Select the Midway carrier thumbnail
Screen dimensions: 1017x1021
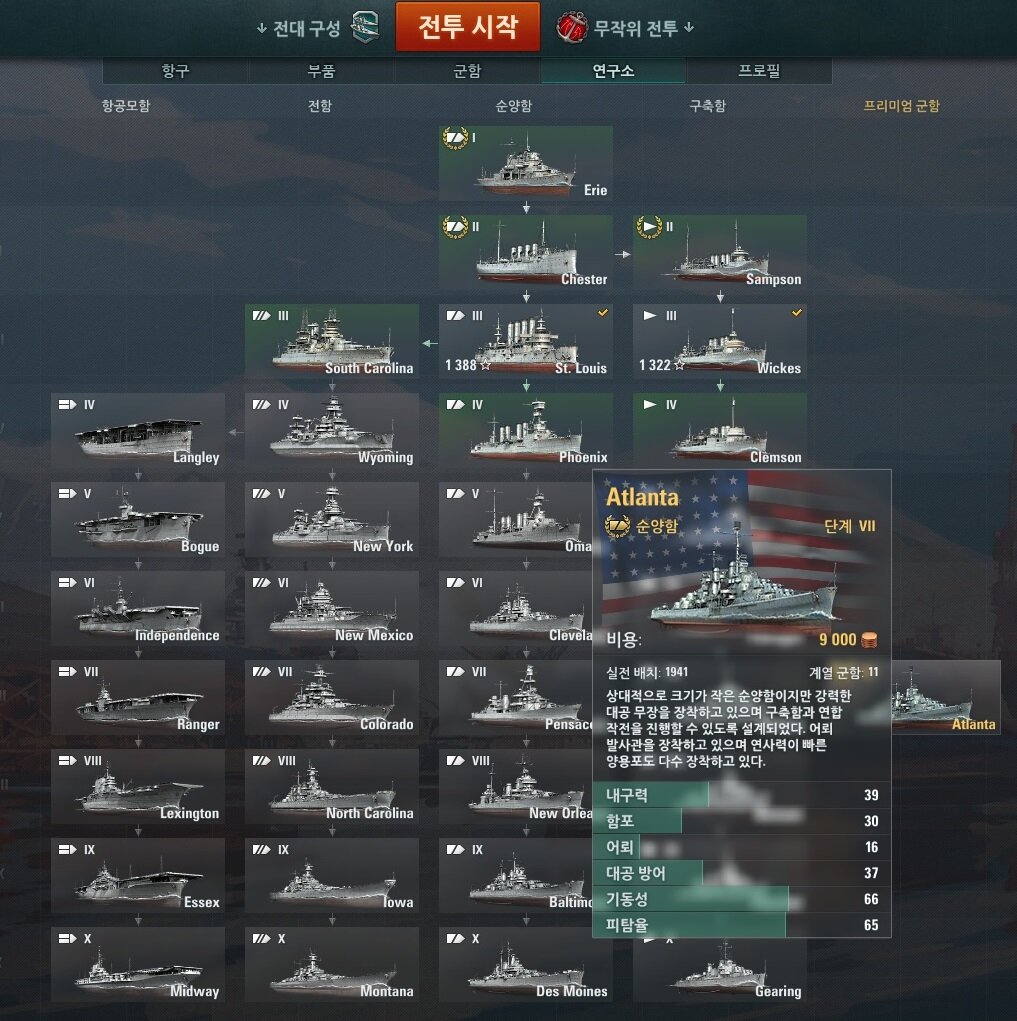(138, 964)
